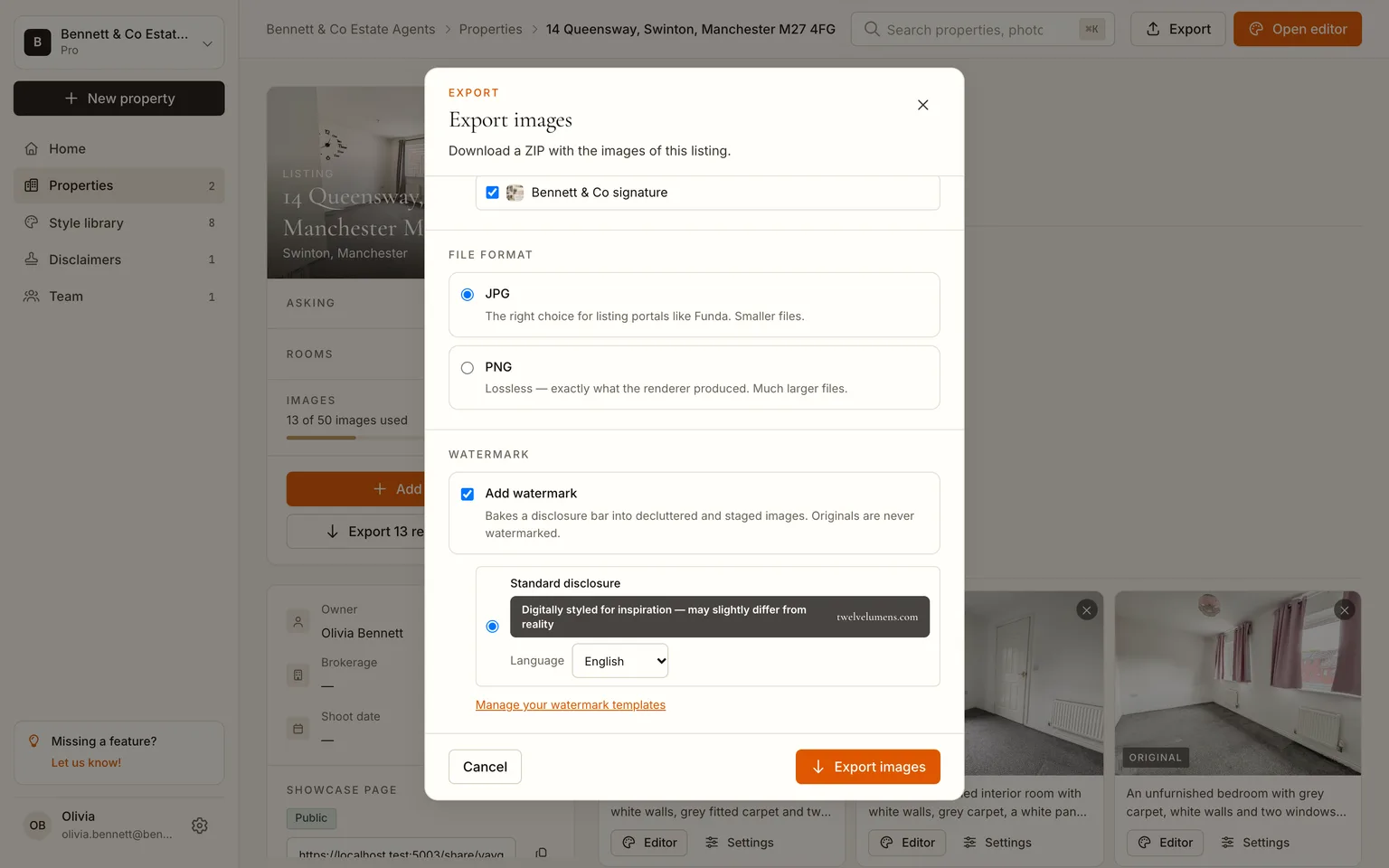1389x868 pixels.
Task: Open the Manage your watermark templates link
Action: tap(571, 705)
